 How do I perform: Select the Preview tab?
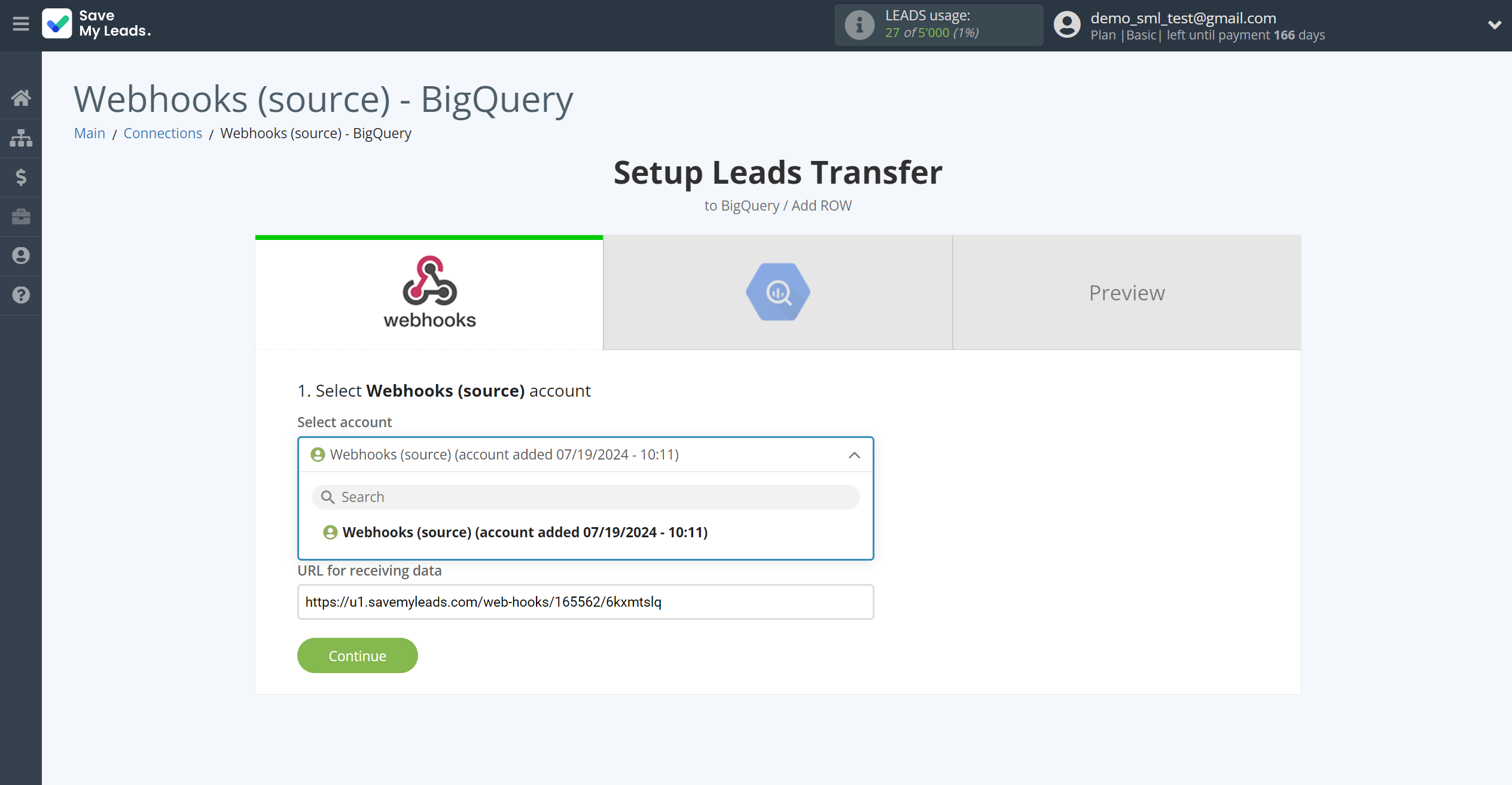point(1127,292)
